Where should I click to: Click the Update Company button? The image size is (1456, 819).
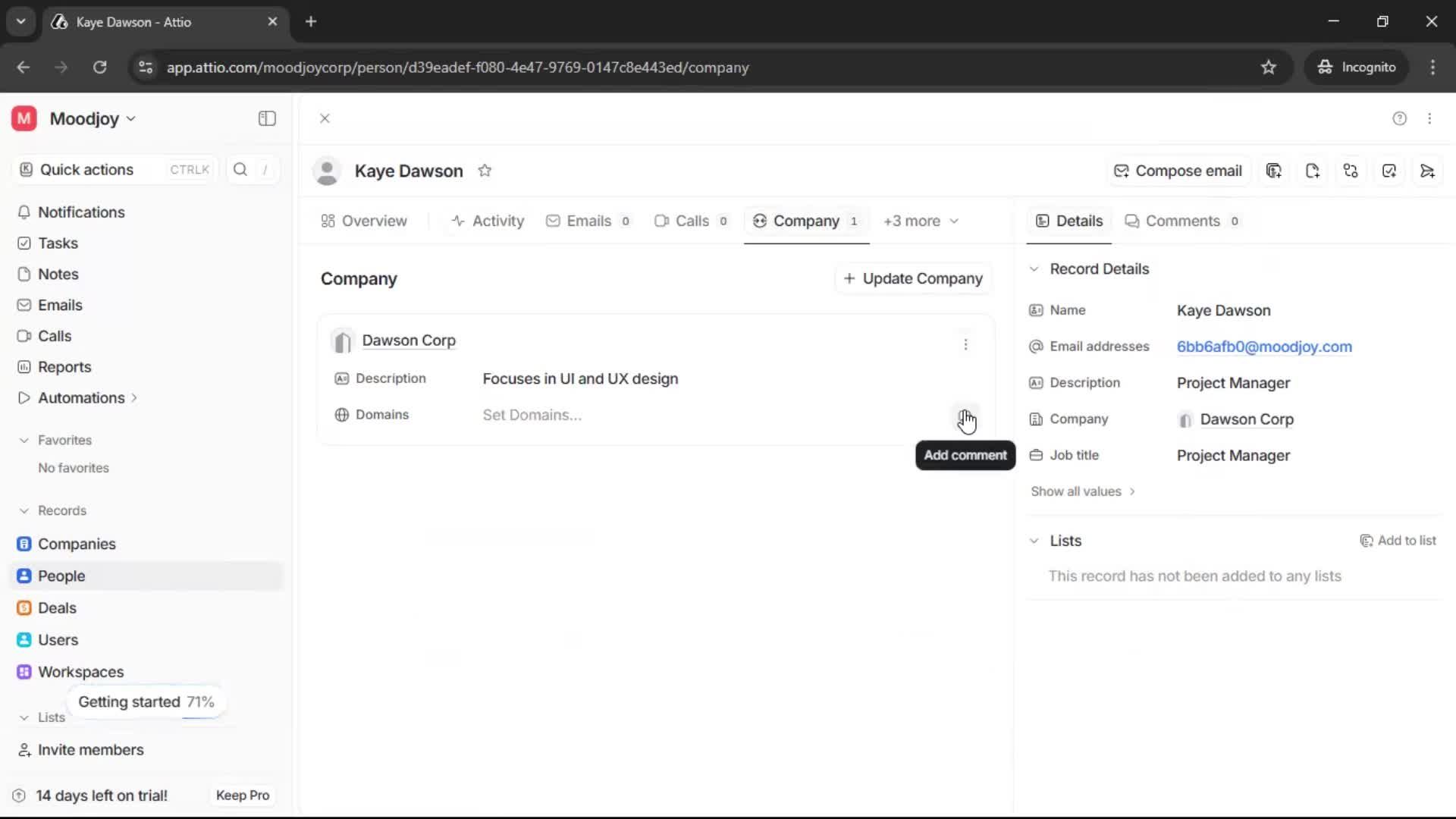click(913, 278)
